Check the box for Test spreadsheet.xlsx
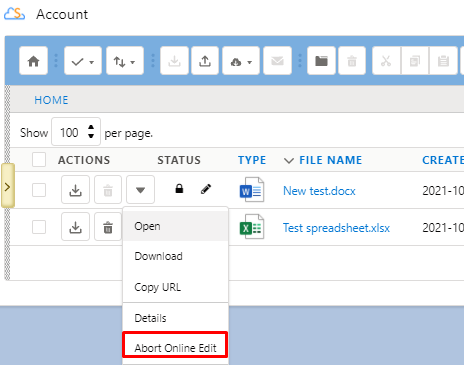 [39, 227]
